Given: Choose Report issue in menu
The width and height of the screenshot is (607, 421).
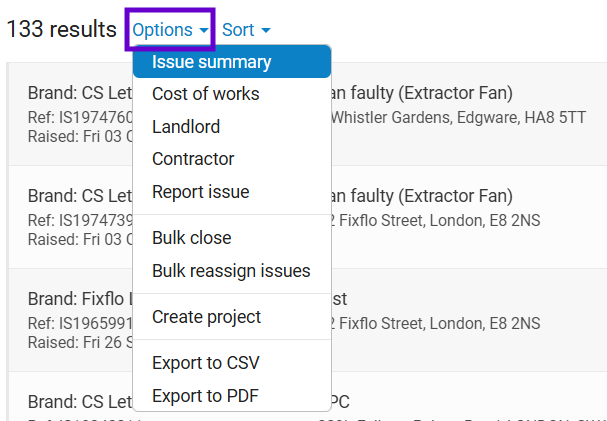Looking at the screenshot, I should [232, 192].
